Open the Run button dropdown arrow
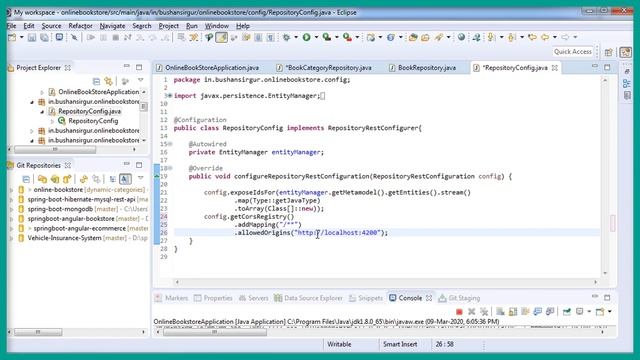Viewport: 640px width, 360px height. [x=316, y=38]
